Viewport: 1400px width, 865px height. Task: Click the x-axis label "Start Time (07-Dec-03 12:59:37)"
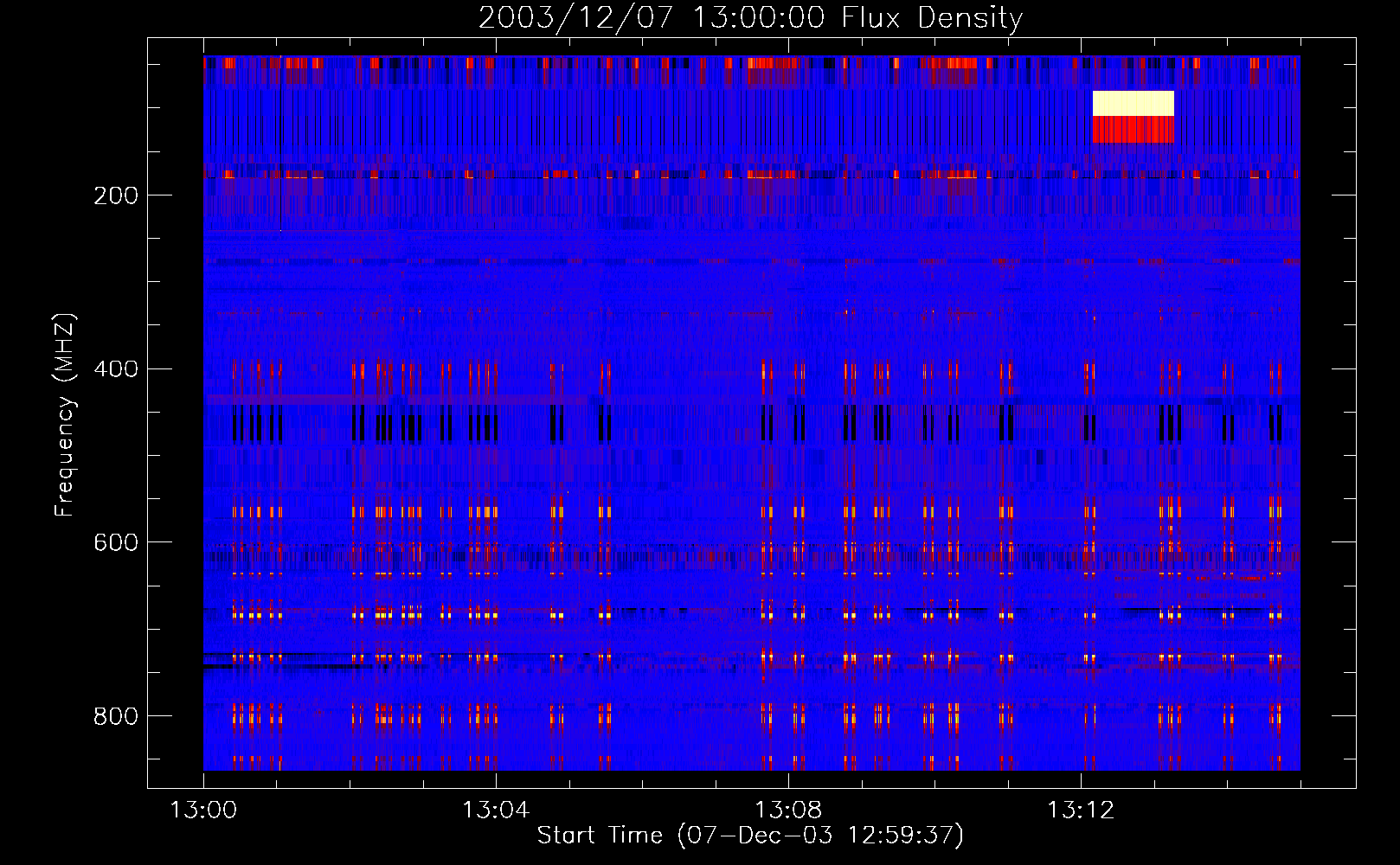(750, 835)
